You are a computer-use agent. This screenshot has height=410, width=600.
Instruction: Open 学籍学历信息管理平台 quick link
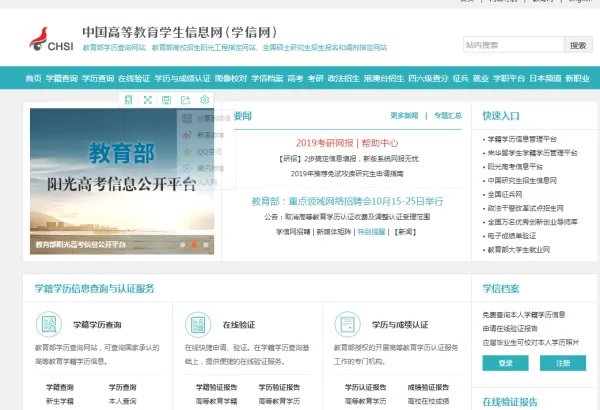point(522,139)
